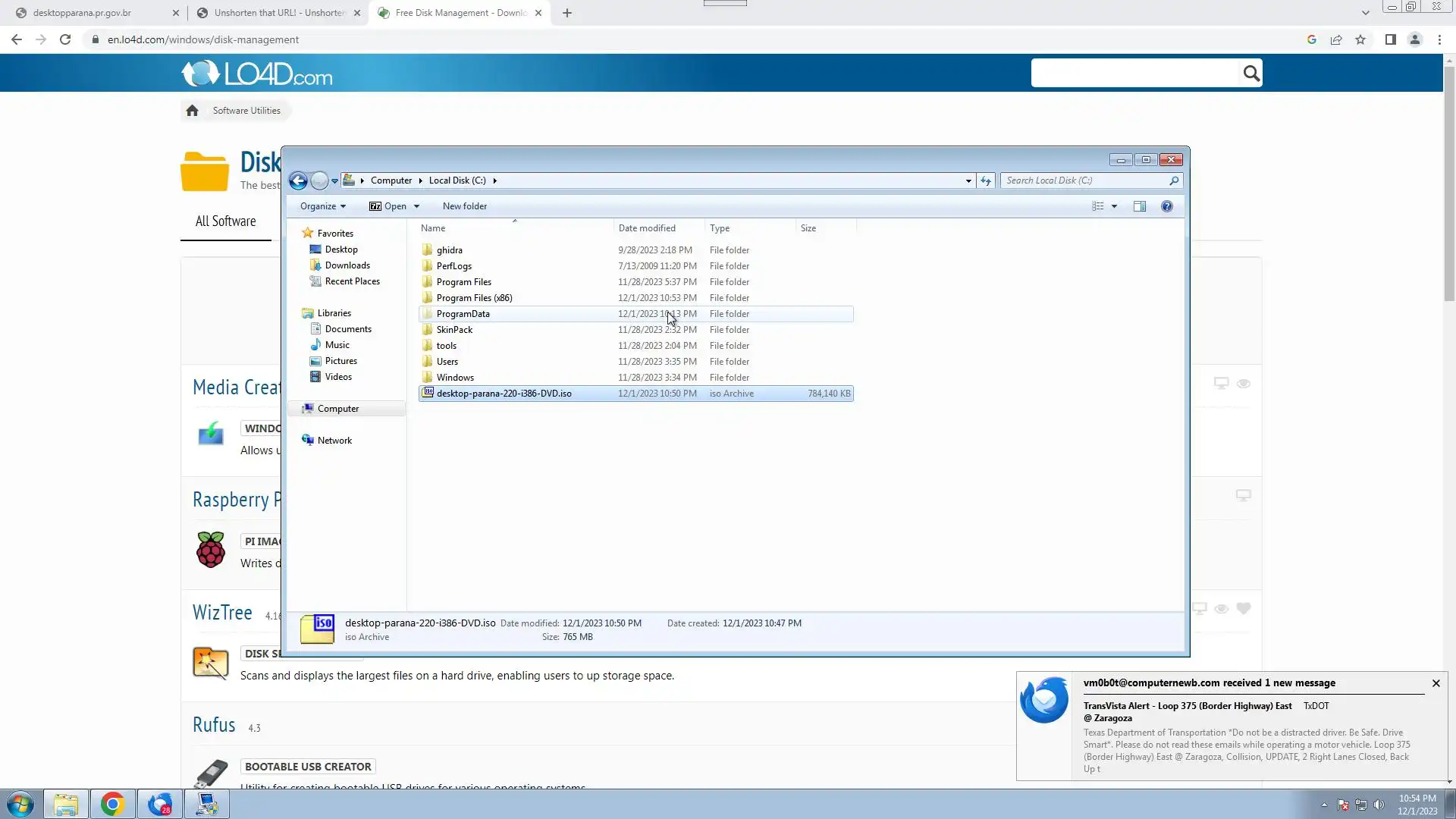This screenshot has width=1456, height=819.
Task: Toggle the preview pane button
Action: 1139,206
